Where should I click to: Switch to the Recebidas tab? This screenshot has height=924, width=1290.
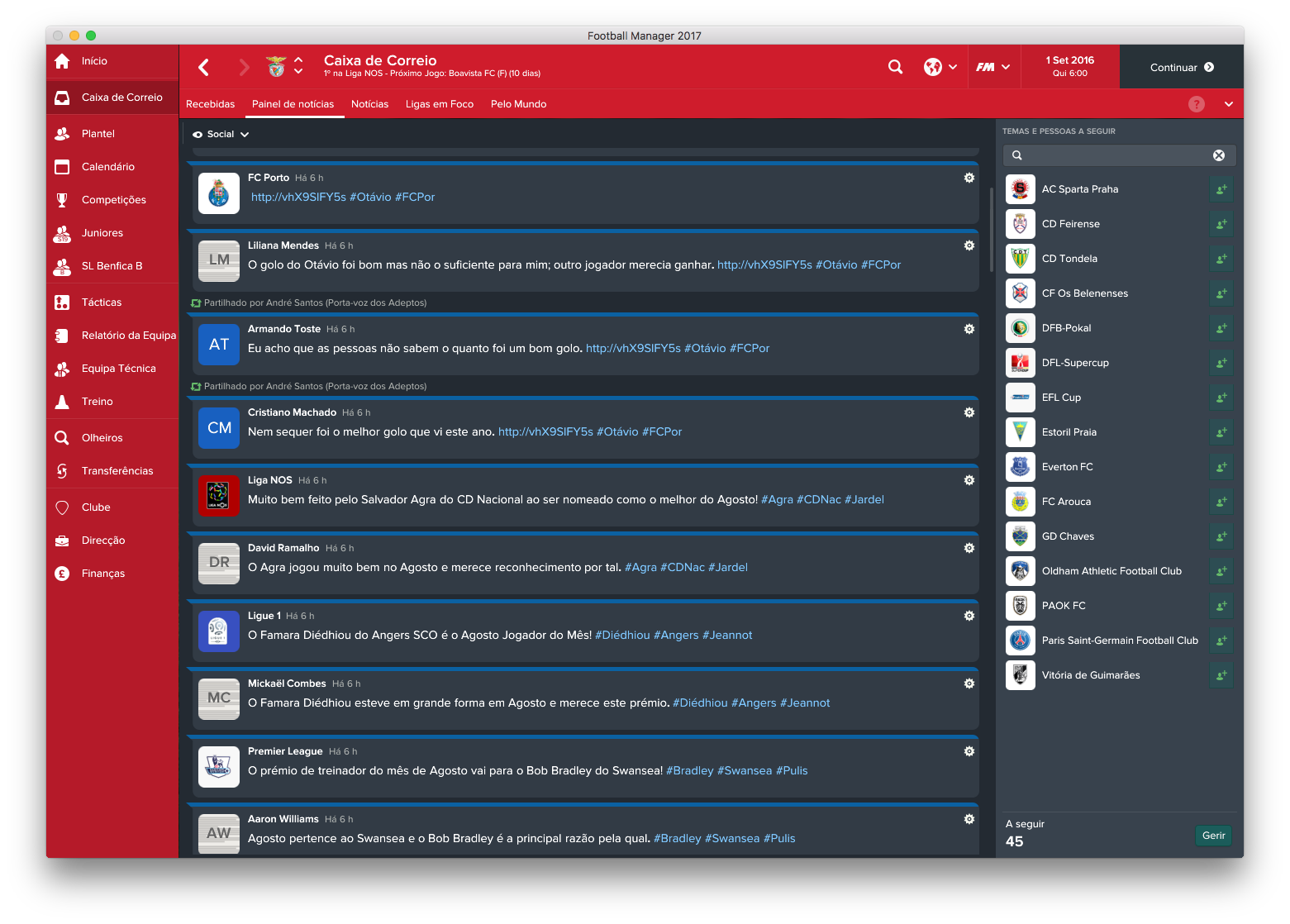[x=211, y=104]
